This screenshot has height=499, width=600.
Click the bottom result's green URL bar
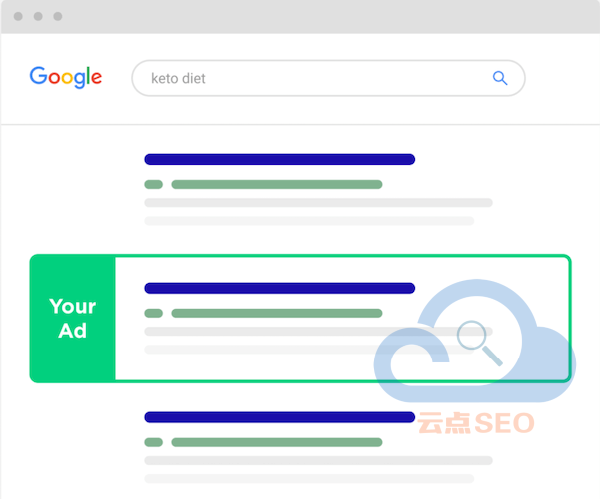277,442
